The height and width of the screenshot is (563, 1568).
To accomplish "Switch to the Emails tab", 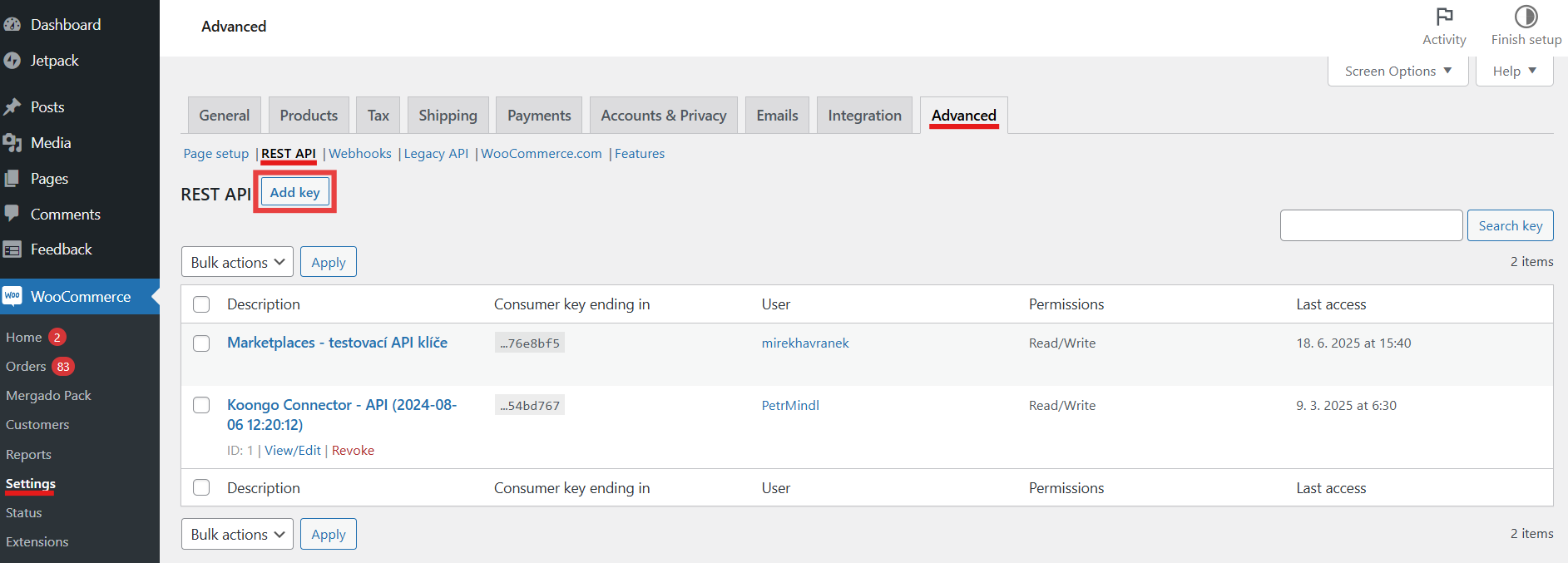I will click(777, 116).
